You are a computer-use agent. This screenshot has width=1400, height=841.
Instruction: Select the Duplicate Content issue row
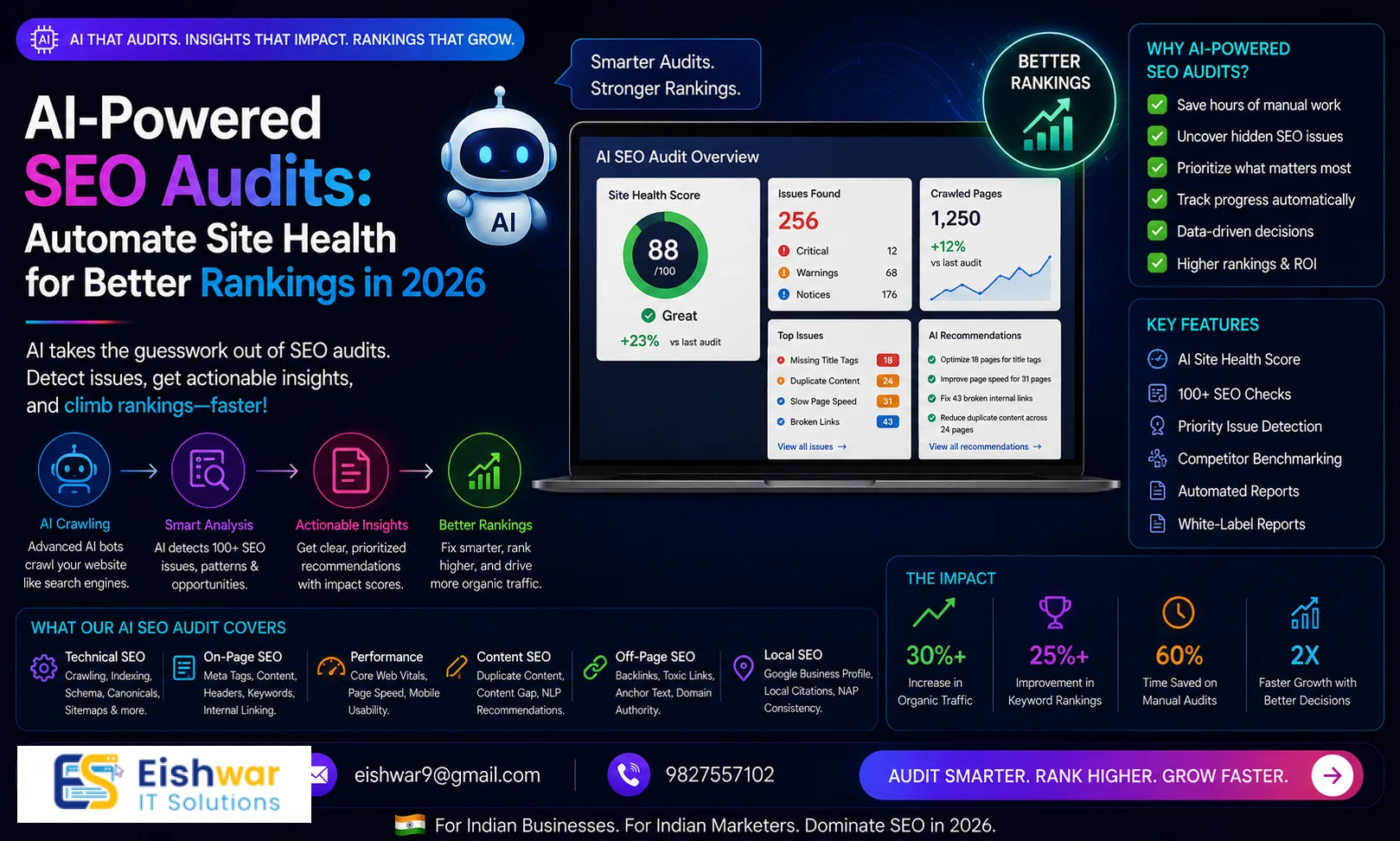coord(838,381)
